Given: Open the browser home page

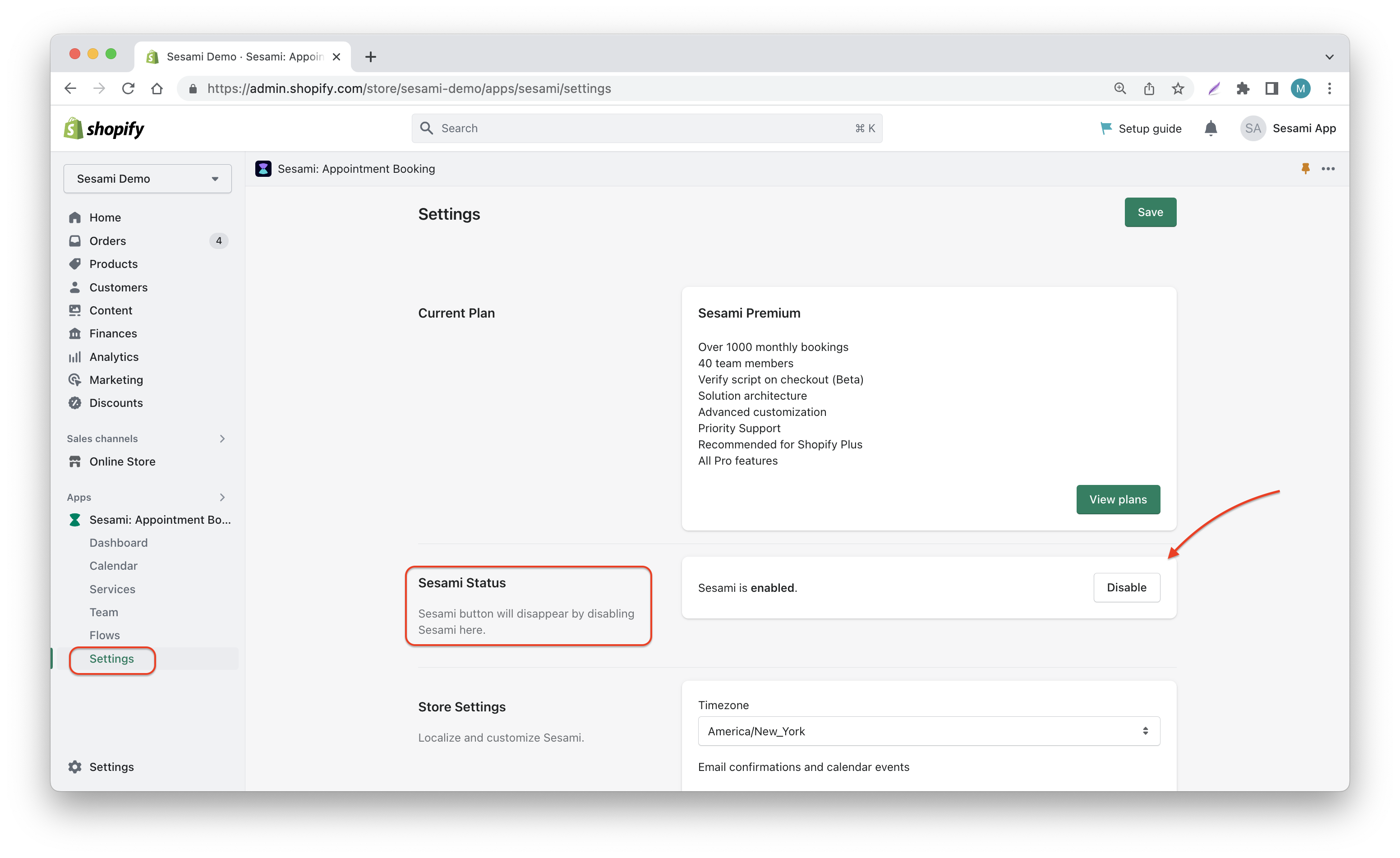Looking at the screenshot, I should (157, 88).
